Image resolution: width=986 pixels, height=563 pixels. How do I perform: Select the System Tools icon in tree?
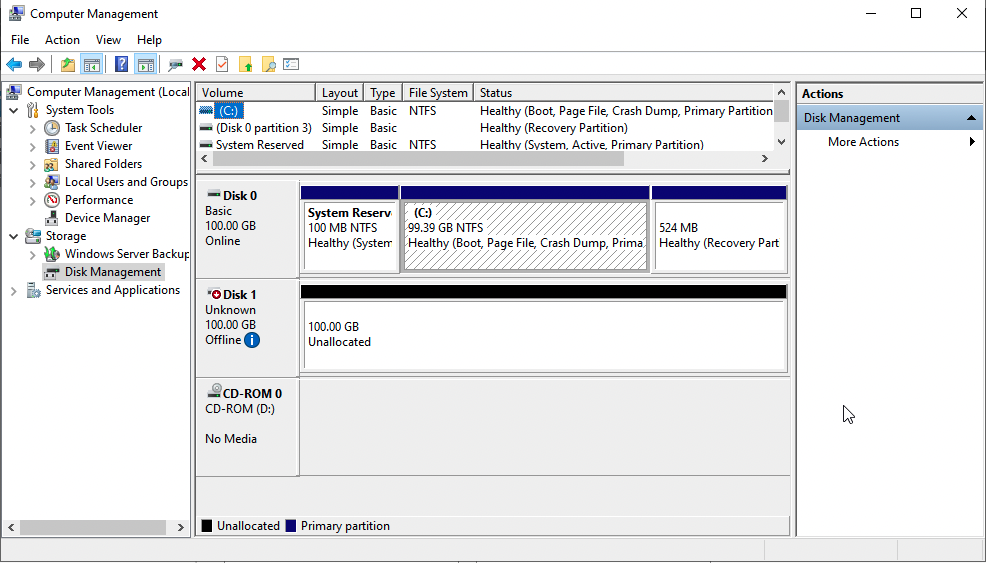pos(33,110)
